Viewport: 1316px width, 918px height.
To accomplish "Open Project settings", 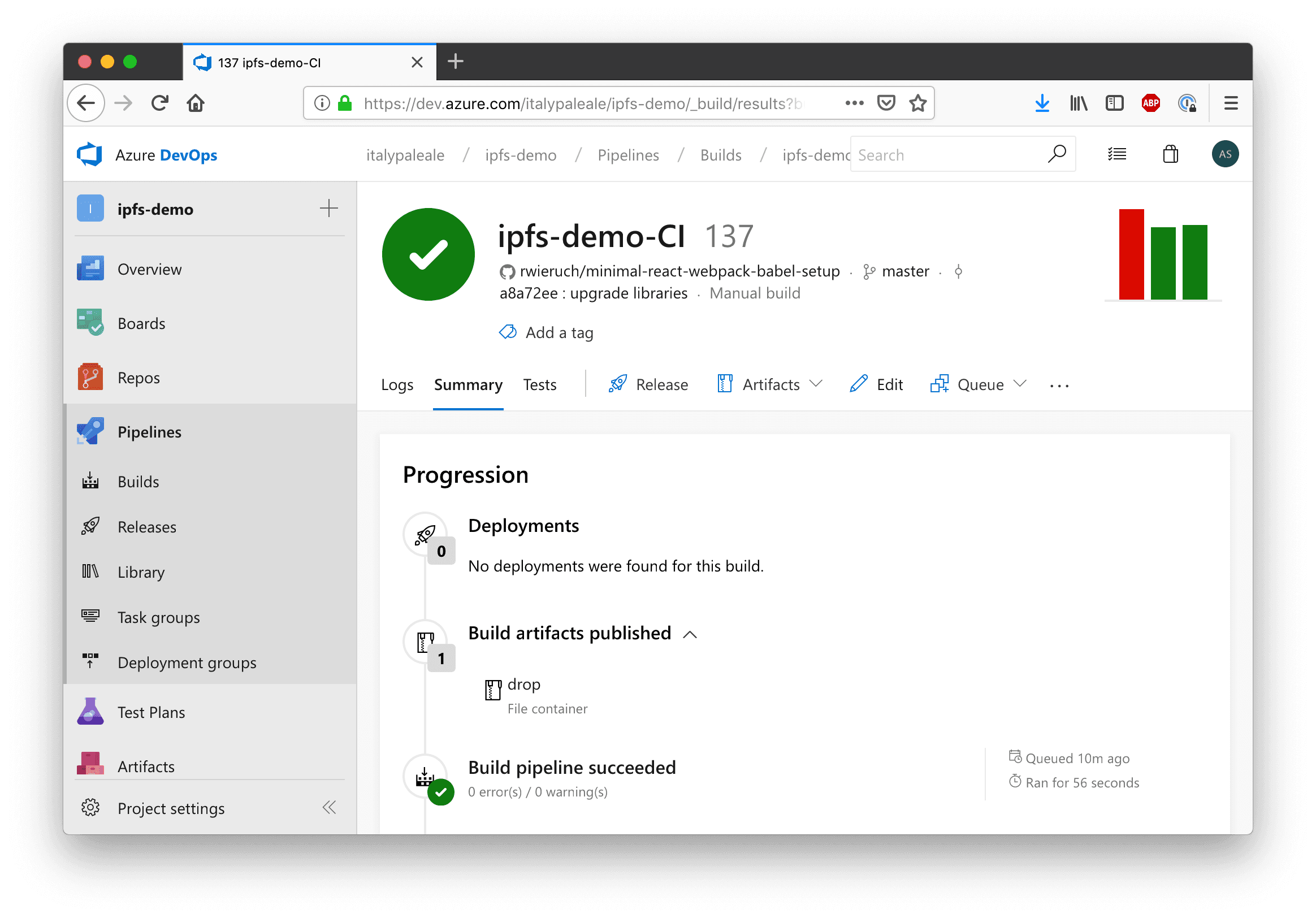I will coord(171,807).
